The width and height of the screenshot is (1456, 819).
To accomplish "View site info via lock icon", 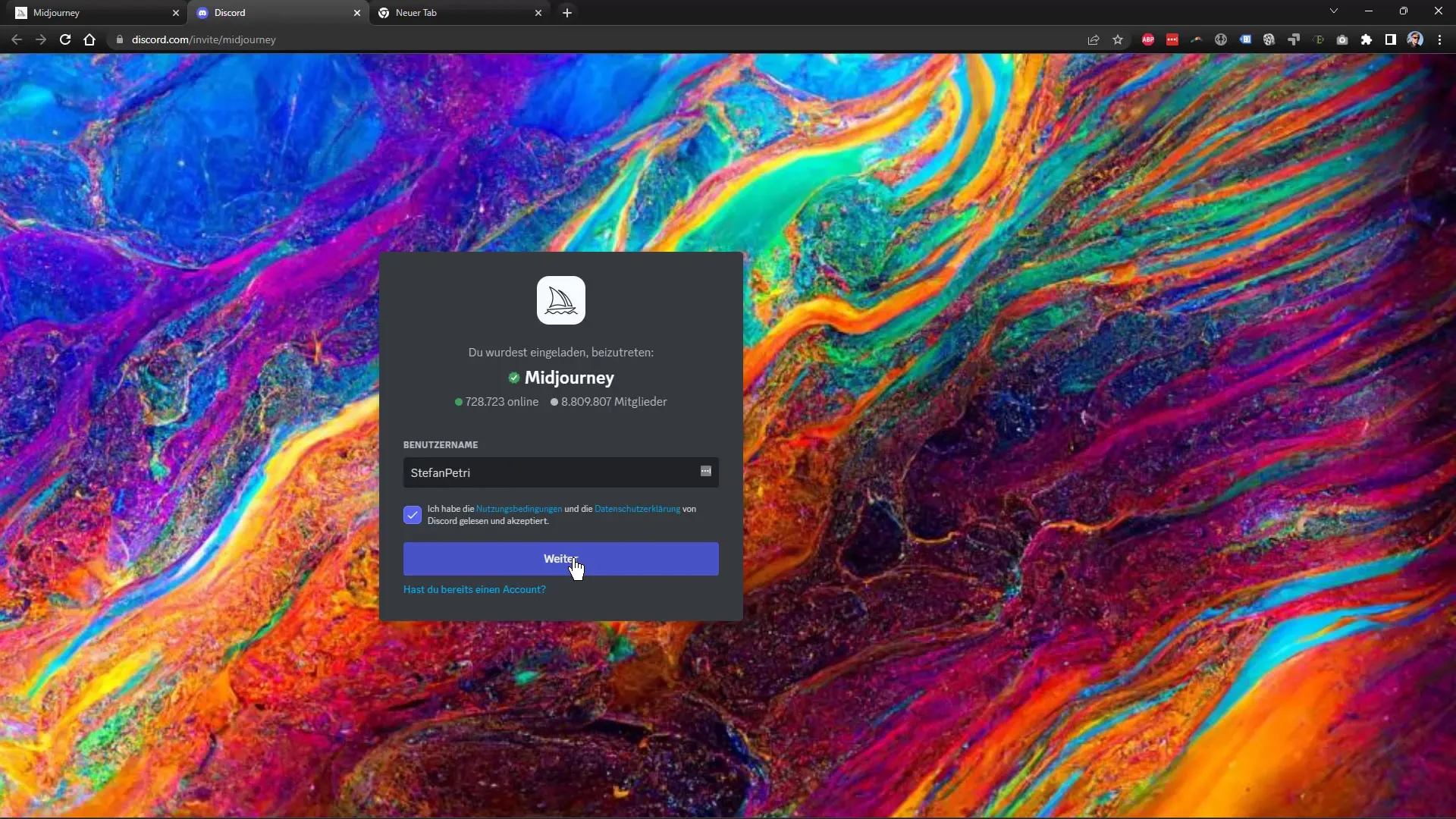I will [119, 39].
